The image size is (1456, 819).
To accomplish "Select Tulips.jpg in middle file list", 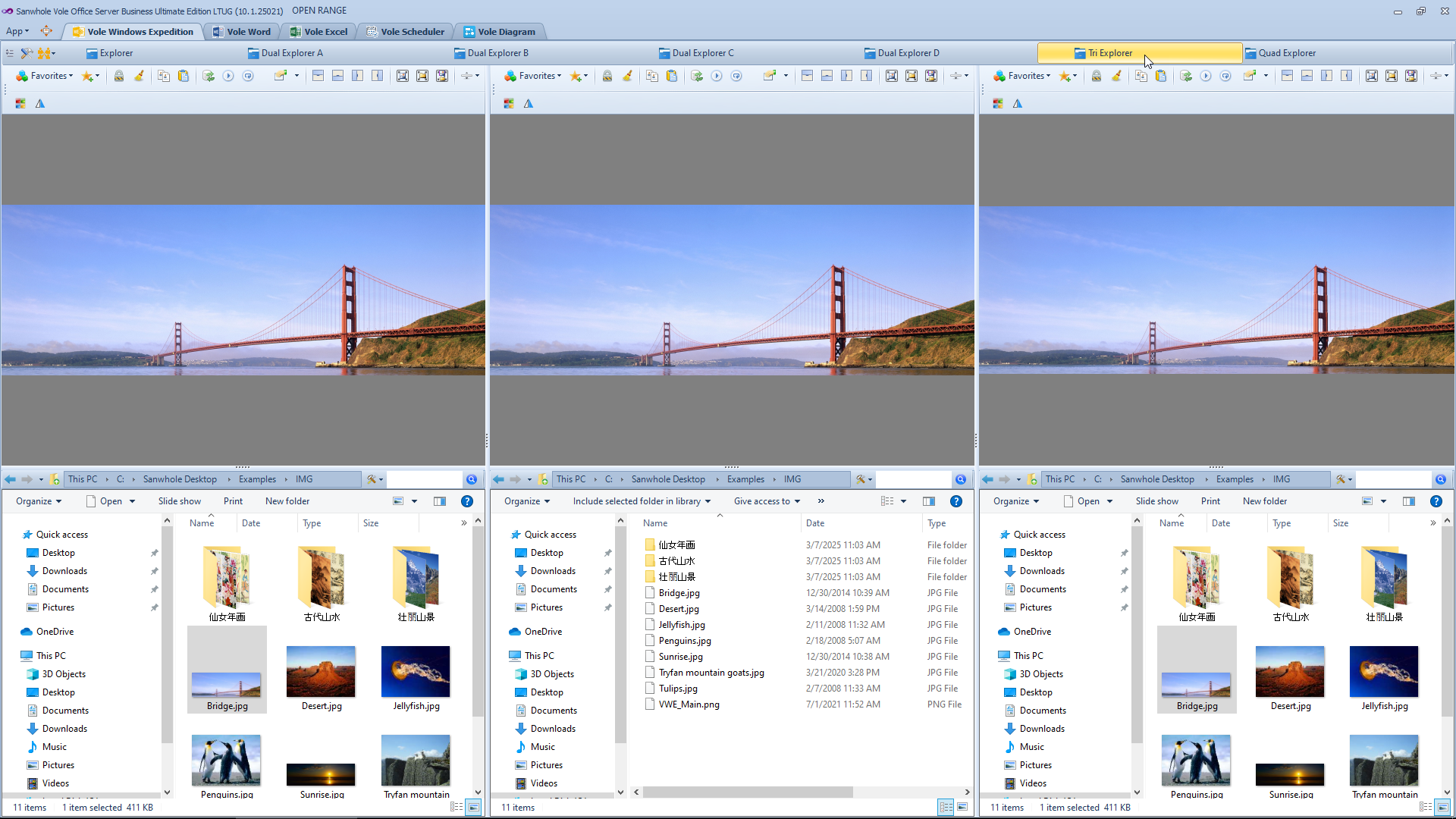I will click(x=678, y=689).
